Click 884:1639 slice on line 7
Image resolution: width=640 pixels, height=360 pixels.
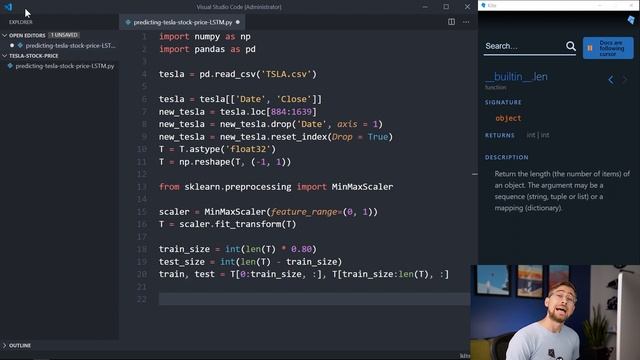[x=291, y=112]
